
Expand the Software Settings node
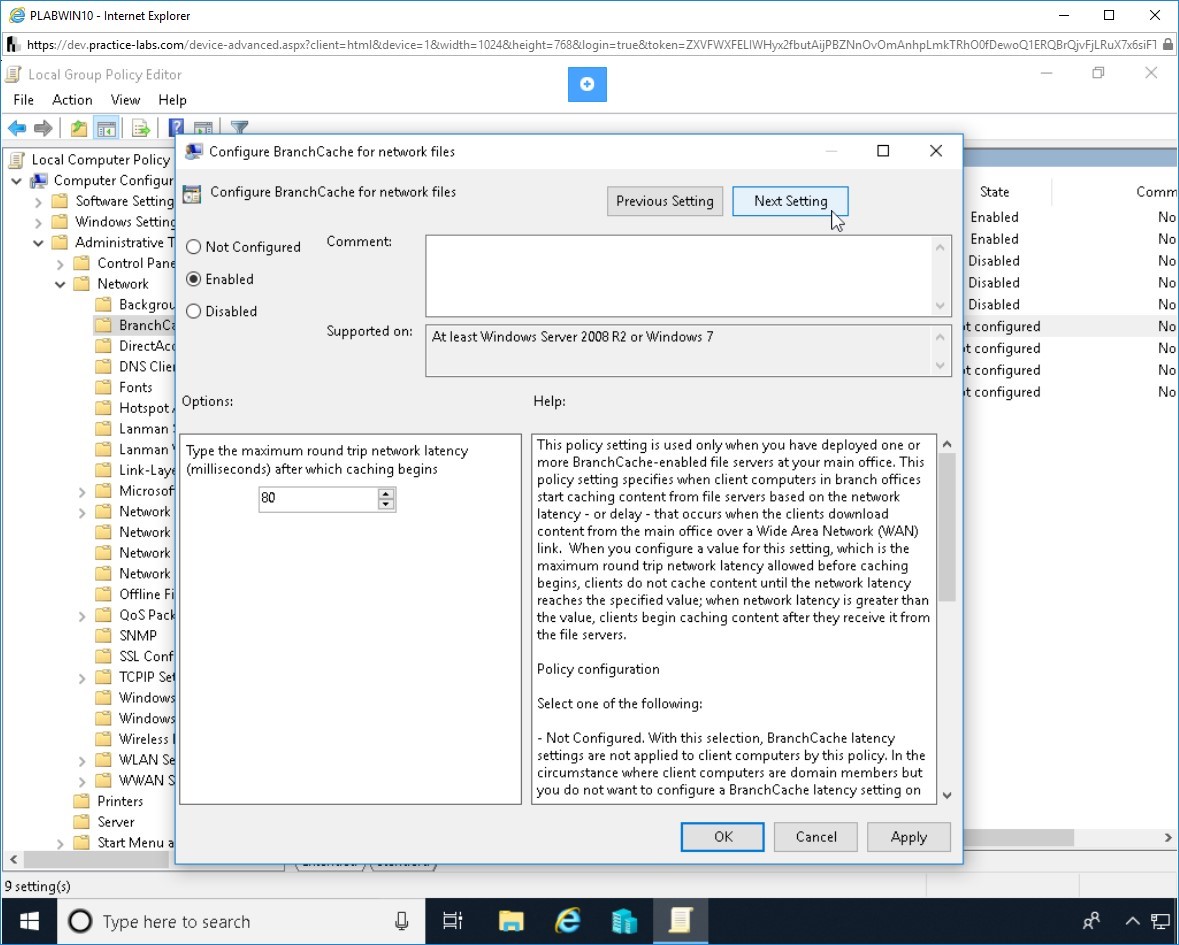point(38,201)
